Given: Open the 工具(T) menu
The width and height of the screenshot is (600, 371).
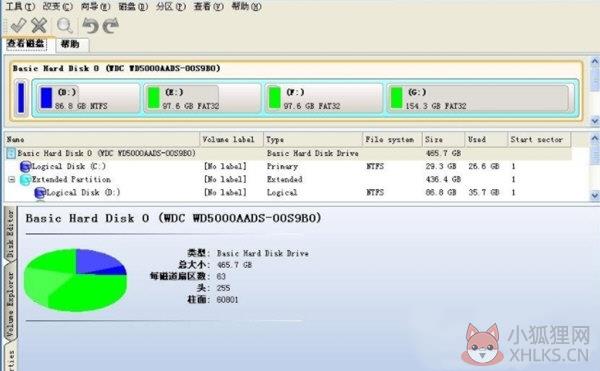Looking at the screenshot, I should 20,6.
